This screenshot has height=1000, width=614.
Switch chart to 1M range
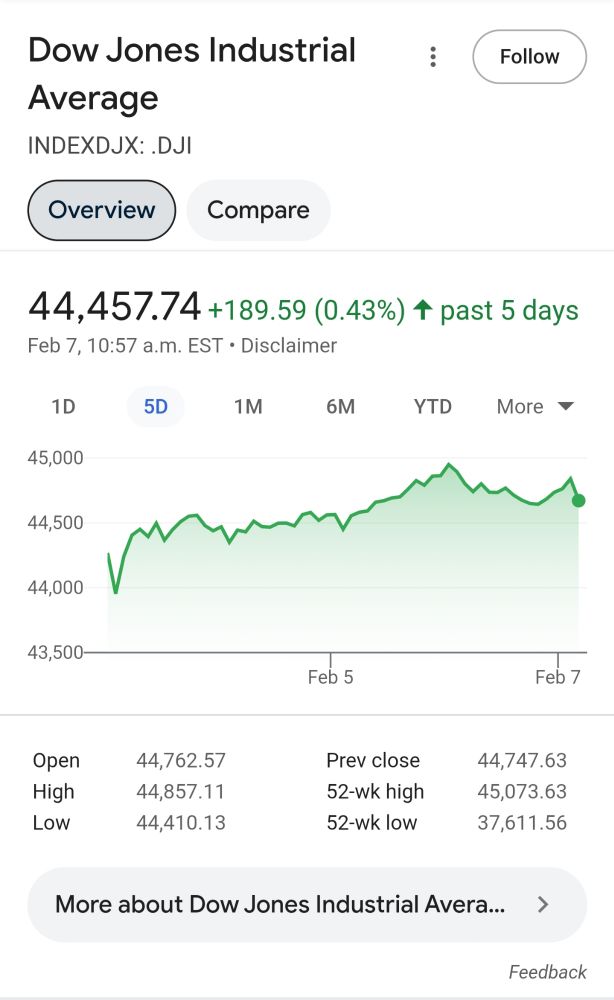(248, 407)
